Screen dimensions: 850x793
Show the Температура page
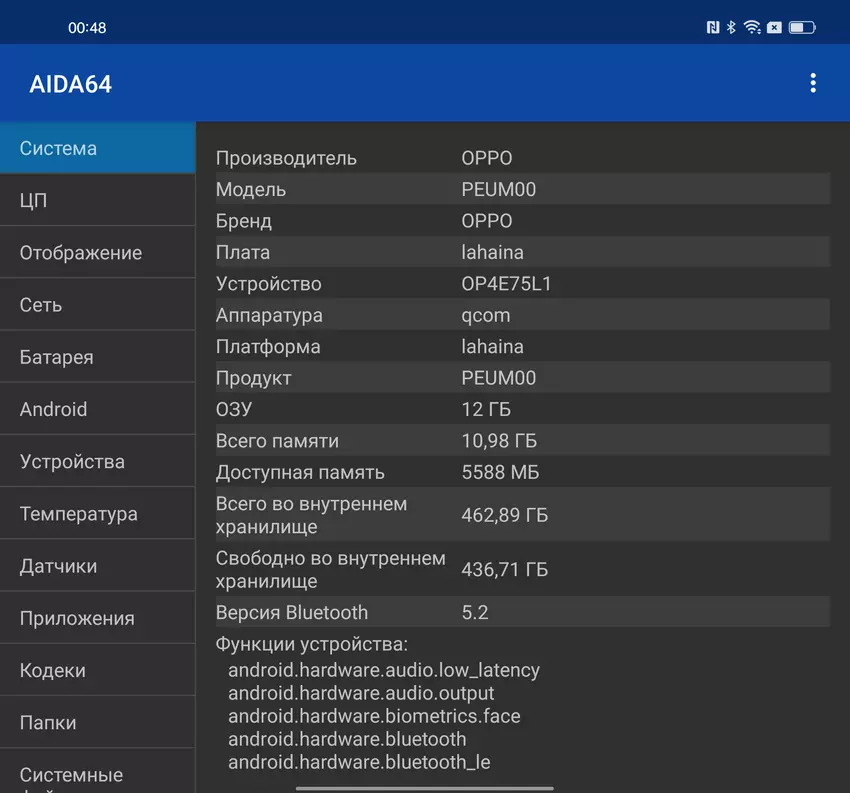coord(97,514)
